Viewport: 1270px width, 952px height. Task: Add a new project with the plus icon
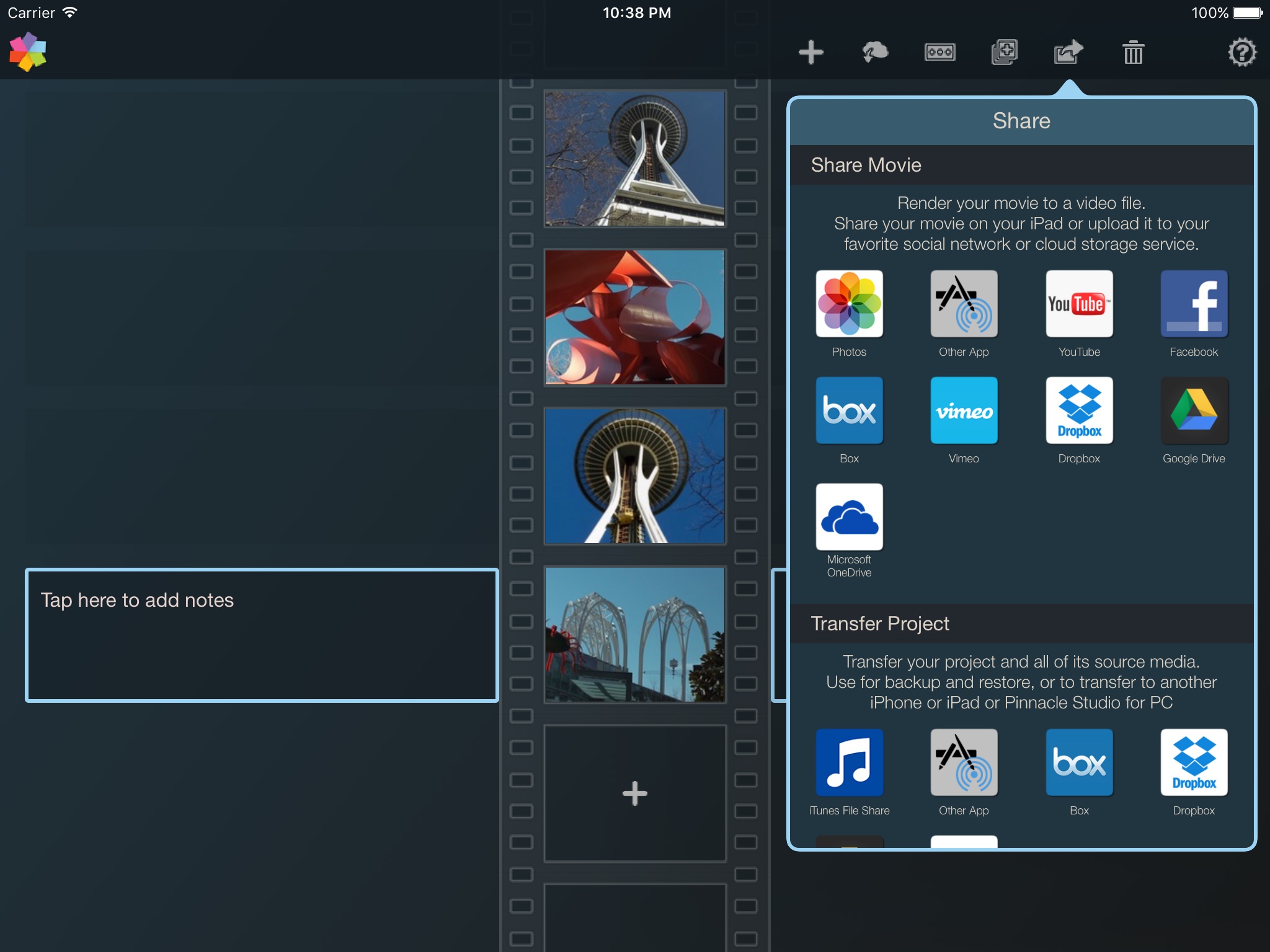point(810,52)
